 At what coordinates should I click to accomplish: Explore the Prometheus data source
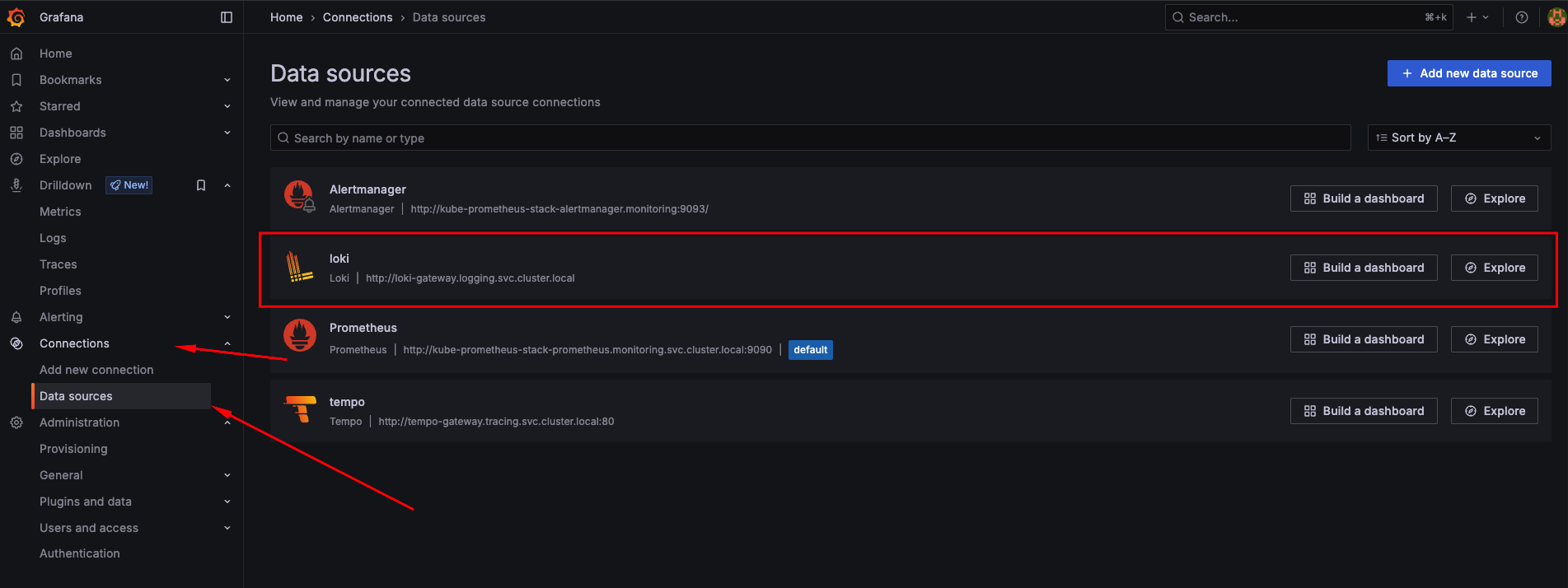click(1495, 339)
